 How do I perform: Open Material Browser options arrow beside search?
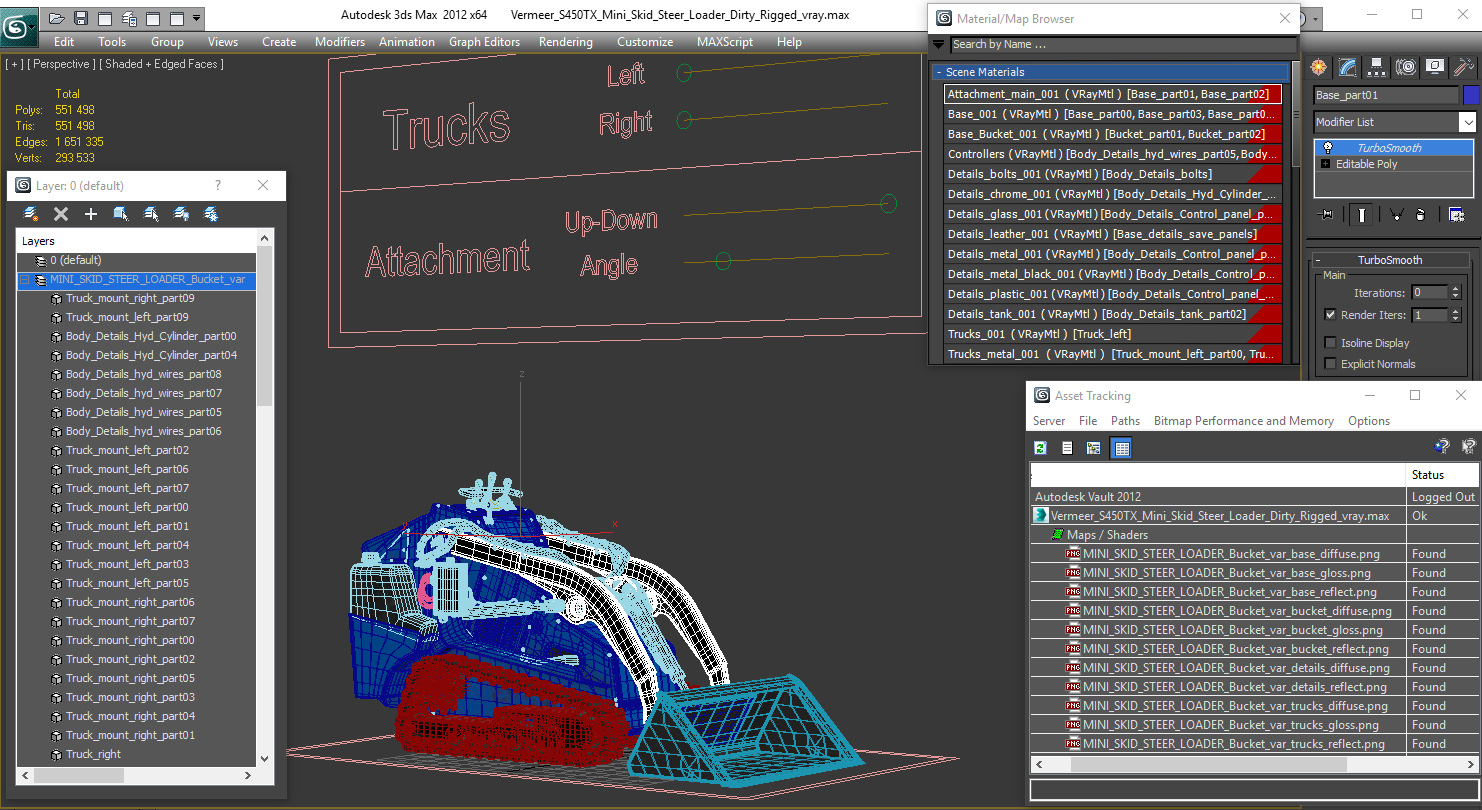click(938, 44)
